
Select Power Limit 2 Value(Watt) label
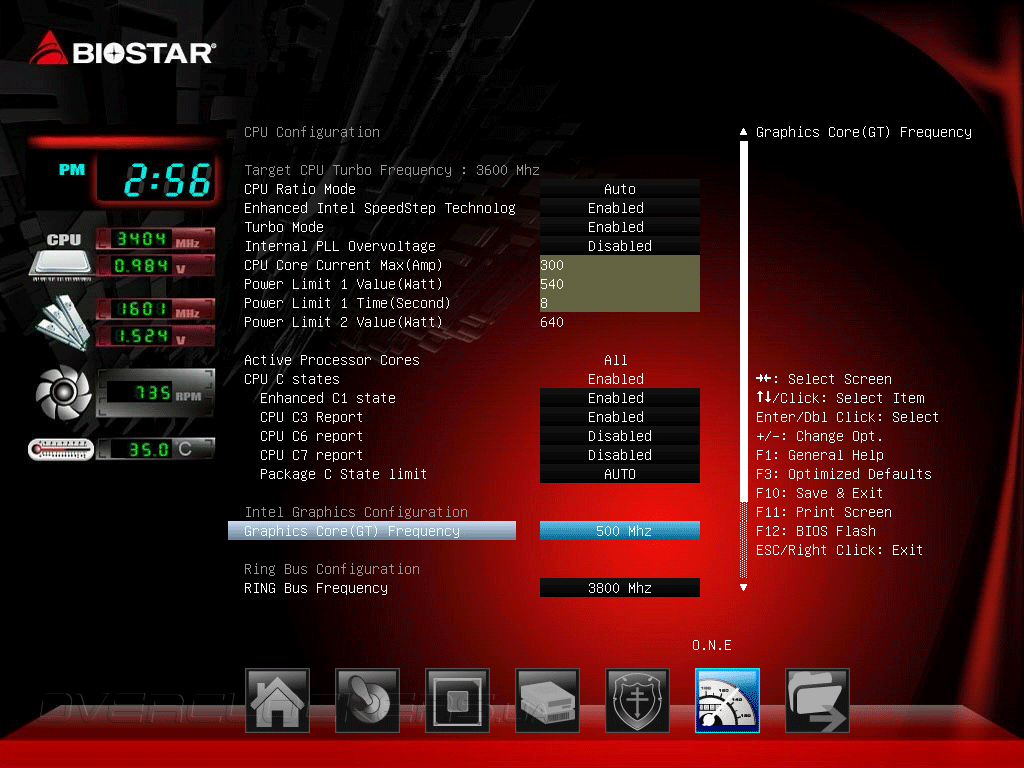tap(344, 322)
